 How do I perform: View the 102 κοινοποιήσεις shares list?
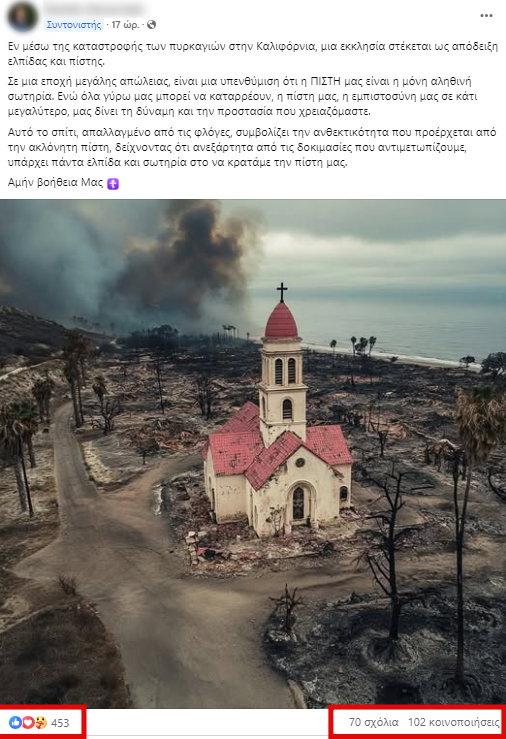tap(454, 722)
